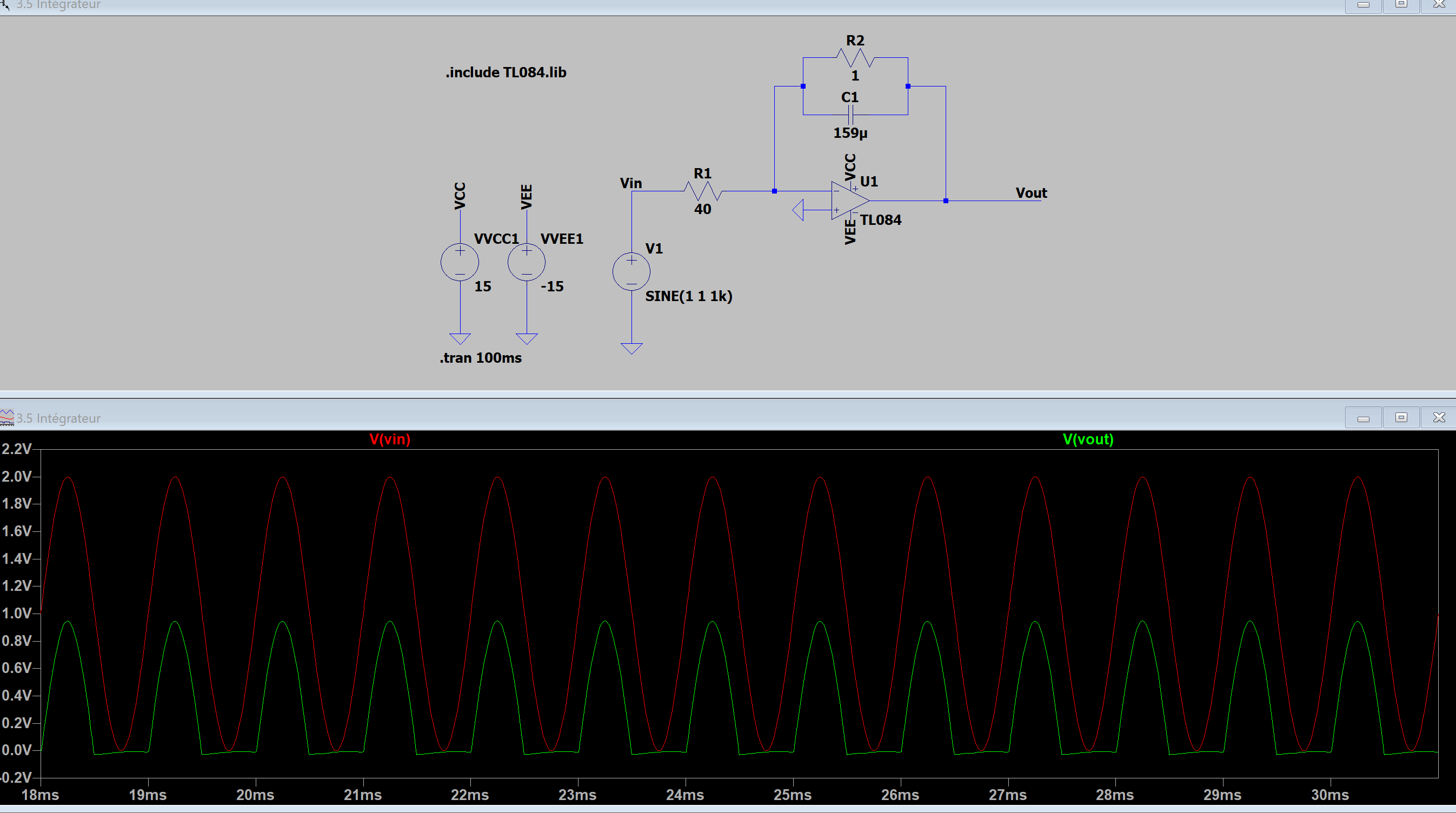Viewport: 1456px width, 813px height.
Task: Click the 30ms time axis label
Action: pos(1330,795)
